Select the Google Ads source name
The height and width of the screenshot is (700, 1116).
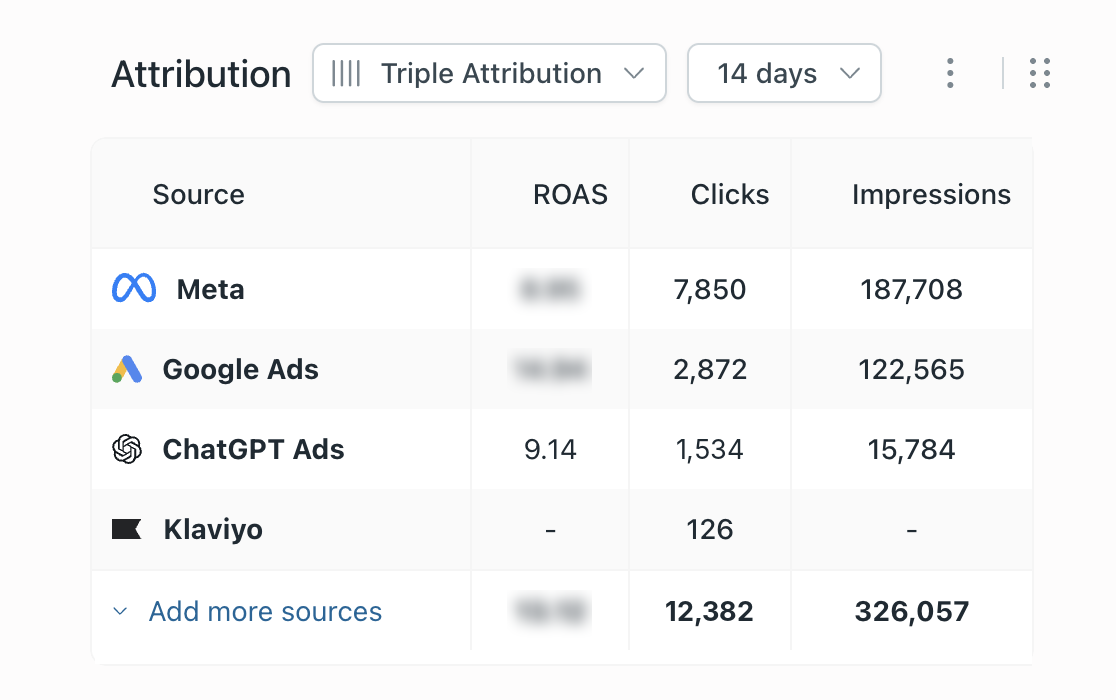click(241, 369)
